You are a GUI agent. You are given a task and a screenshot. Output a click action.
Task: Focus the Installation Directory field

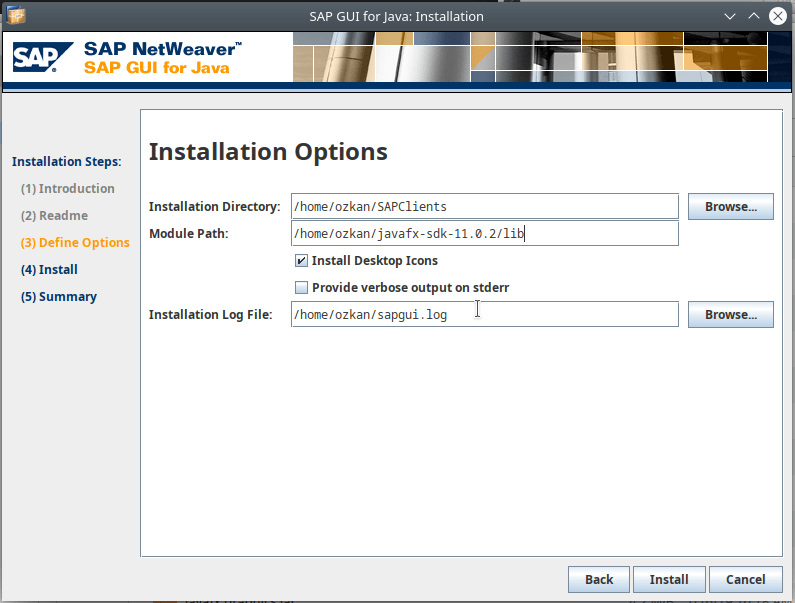(485, 206)
